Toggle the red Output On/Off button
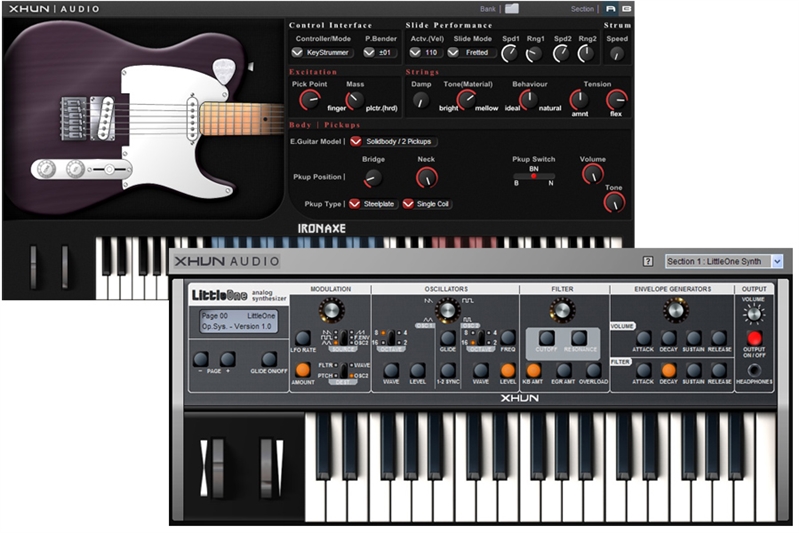This screenshot has width=799, height=533. click(x=754, y=338)
